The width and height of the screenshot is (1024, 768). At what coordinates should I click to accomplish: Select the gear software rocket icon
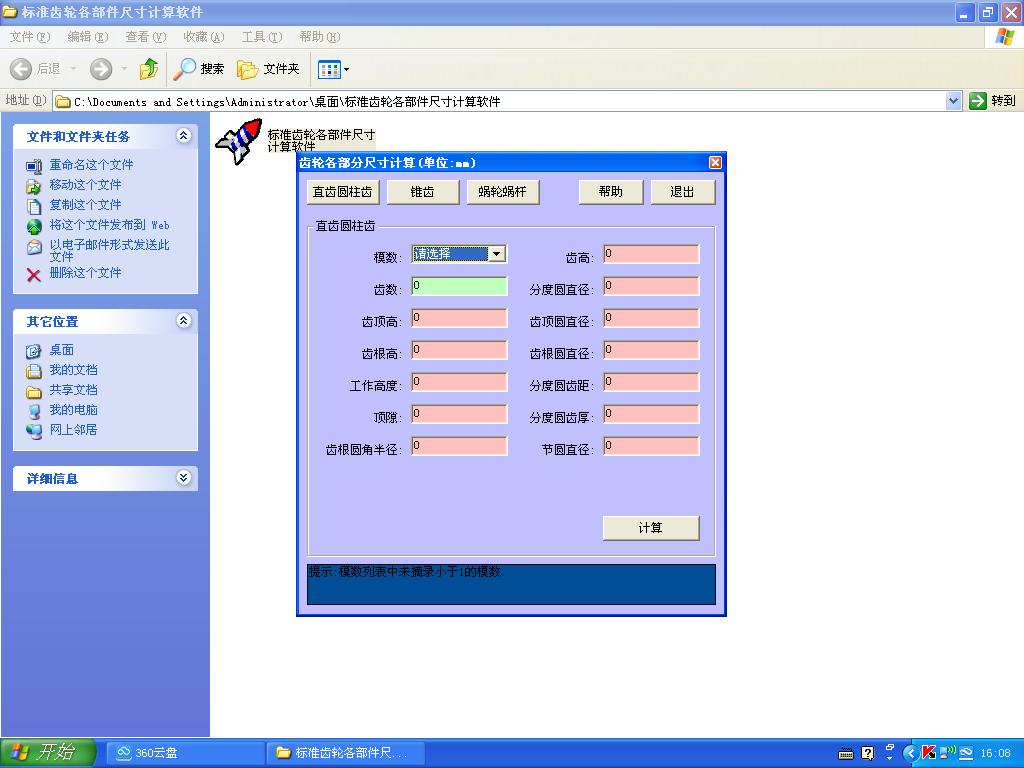click(238, 140)
